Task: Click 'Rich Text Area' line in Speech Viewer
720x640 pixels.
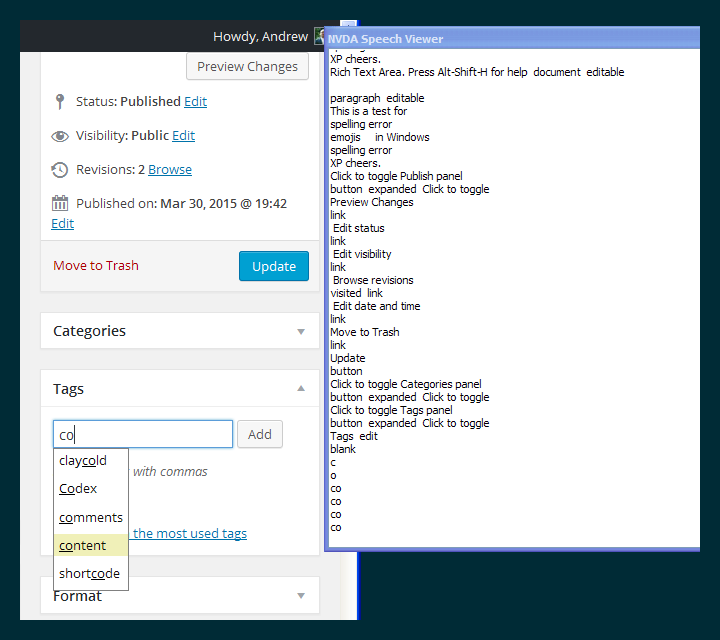Action: (477, 72)
